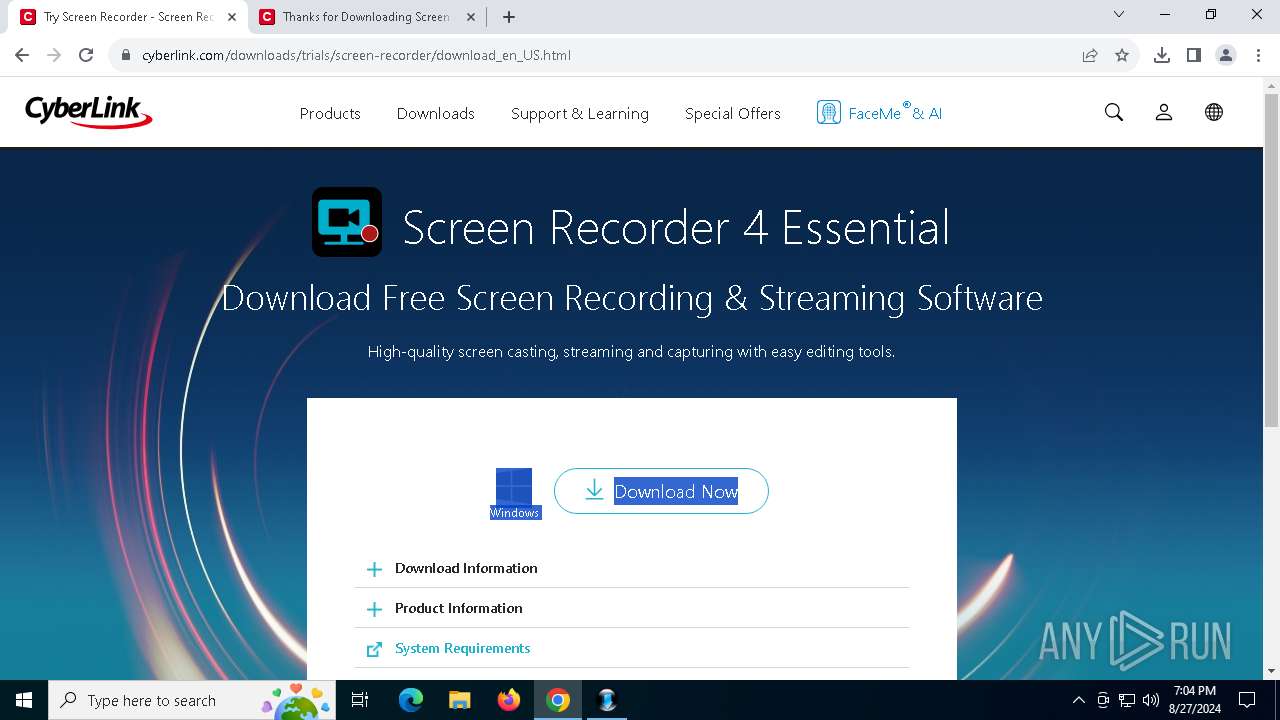Click the download arrow icon inside the button
Screen dimensions: 1280x720
pyautogui.click(x=594, y=490)
